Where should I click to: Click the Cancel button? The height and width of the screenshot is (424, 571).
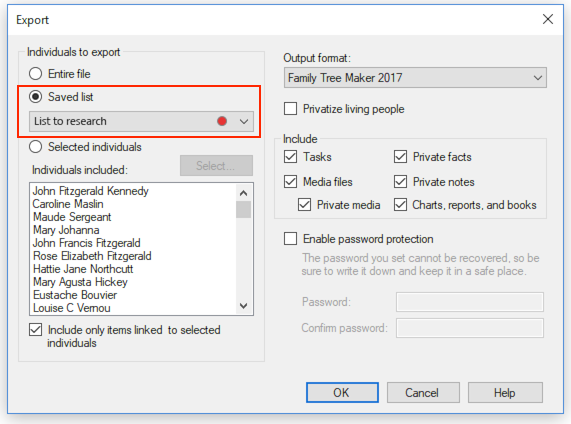pos(423,392)
